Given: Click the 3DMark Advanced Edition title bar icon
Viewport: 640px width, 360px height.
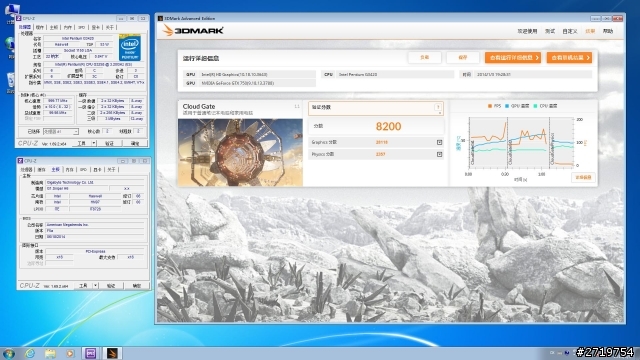Looking at the screenshot, I should (160, 18).
